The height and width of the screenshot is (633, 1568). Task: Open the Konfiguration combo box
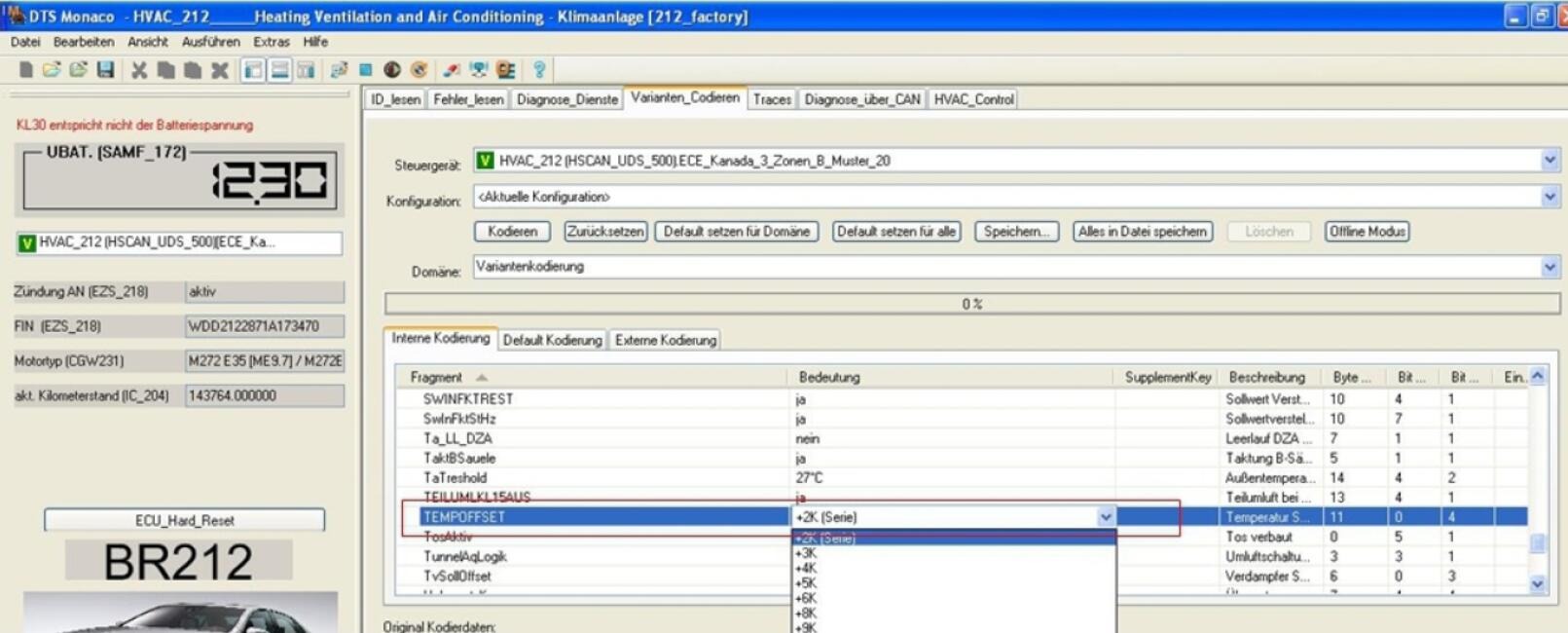click(1549, 197)
